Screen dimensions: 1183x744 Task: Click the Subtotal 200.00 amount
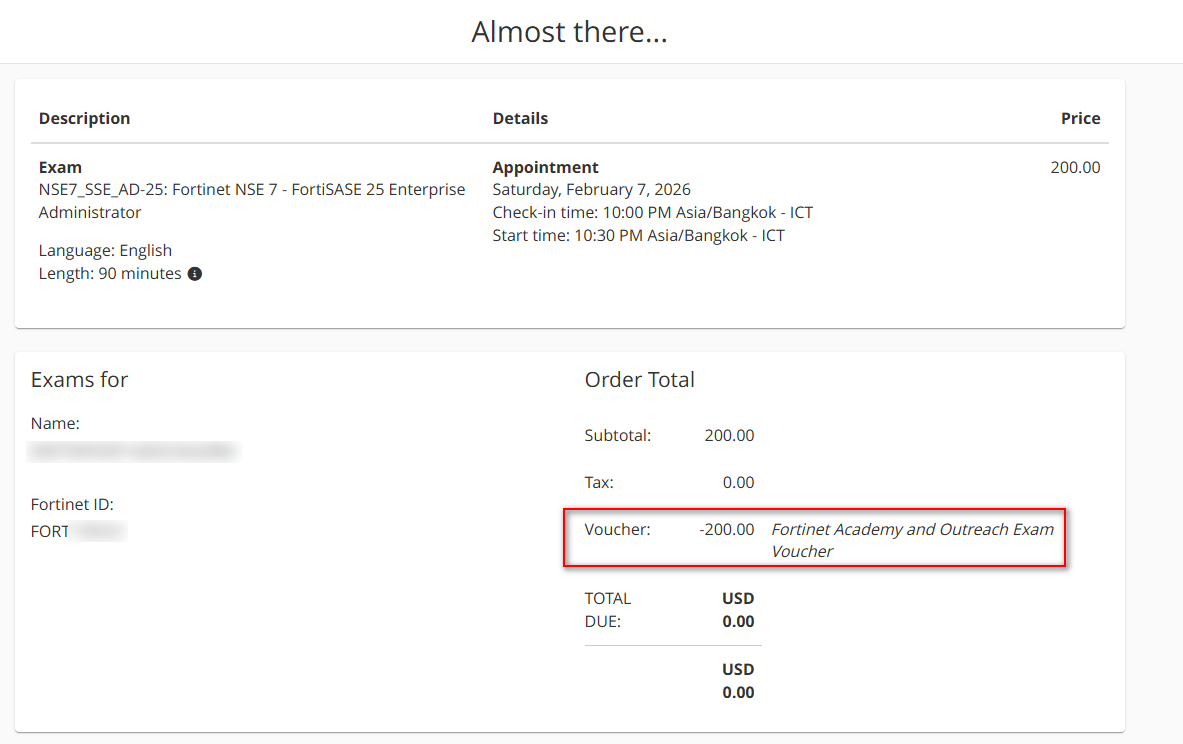coord(728,435)
